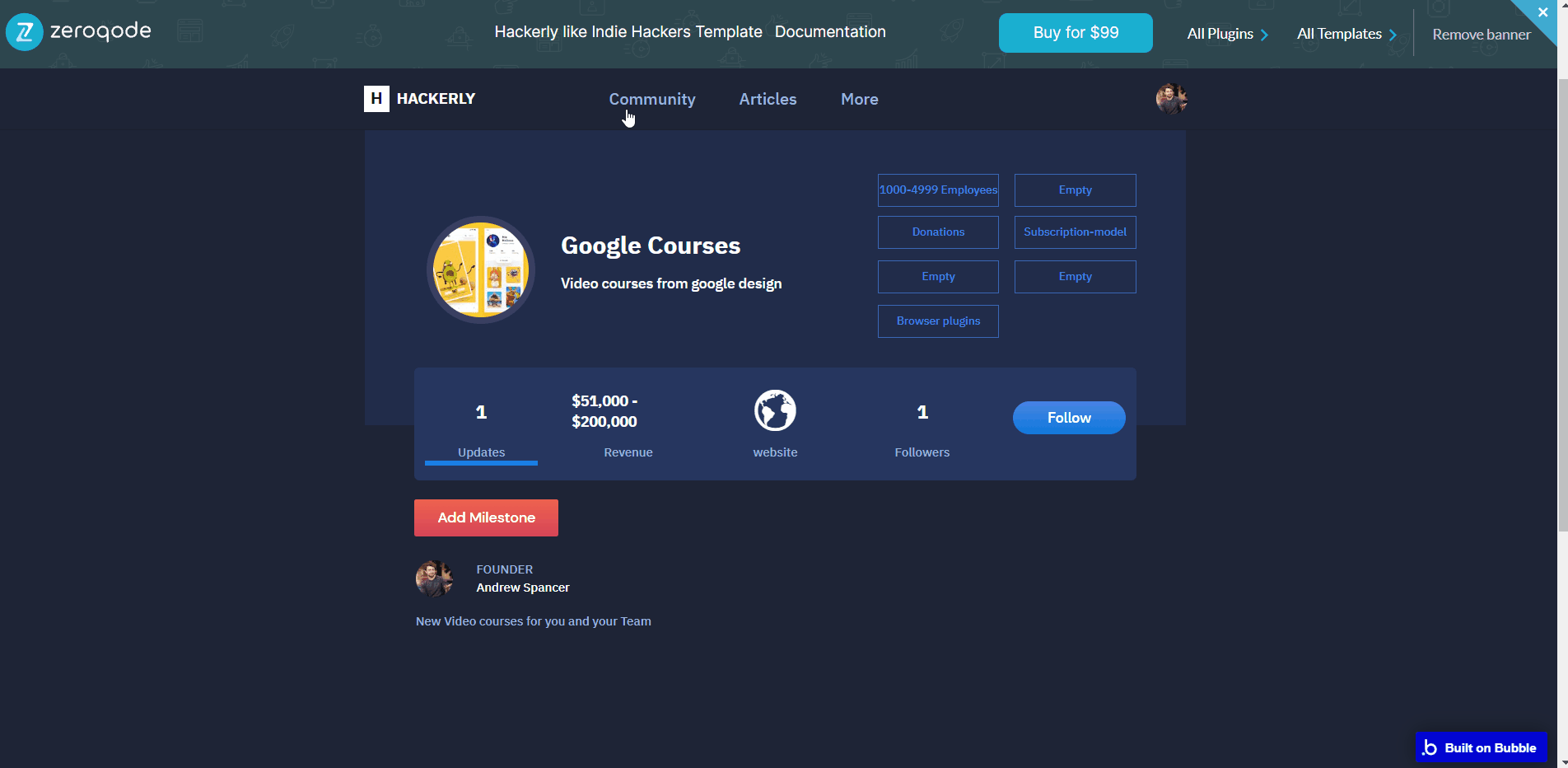1568x768 pixels.
Task: Click the Andrew Spancer name
Action: point(523,588)
